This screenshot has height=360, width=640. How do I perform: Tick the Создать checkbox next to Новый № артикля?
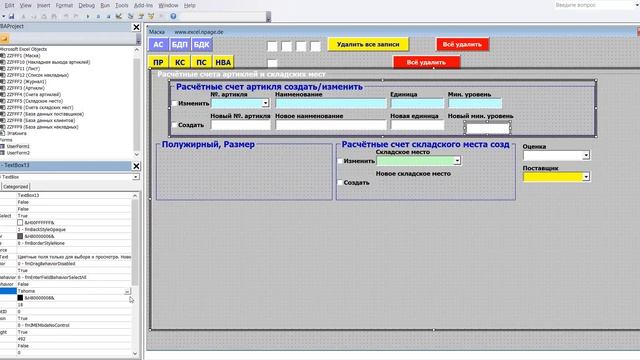[174, 125]
